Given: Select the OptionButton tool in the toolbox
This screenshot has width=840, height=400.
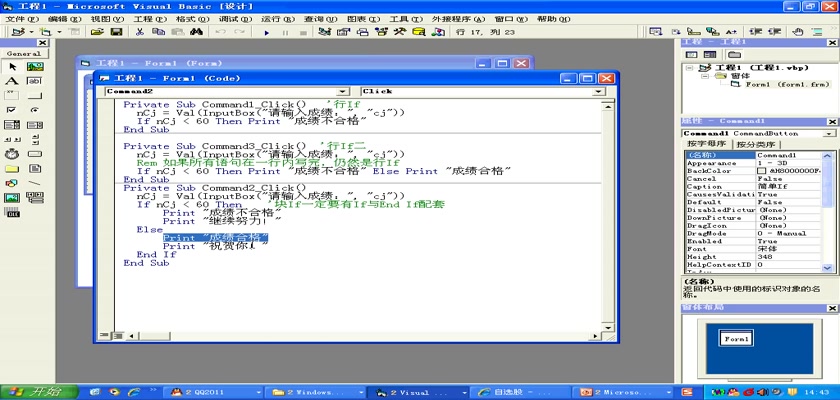Looking at the screenshot, I should (x=34, y=110).
